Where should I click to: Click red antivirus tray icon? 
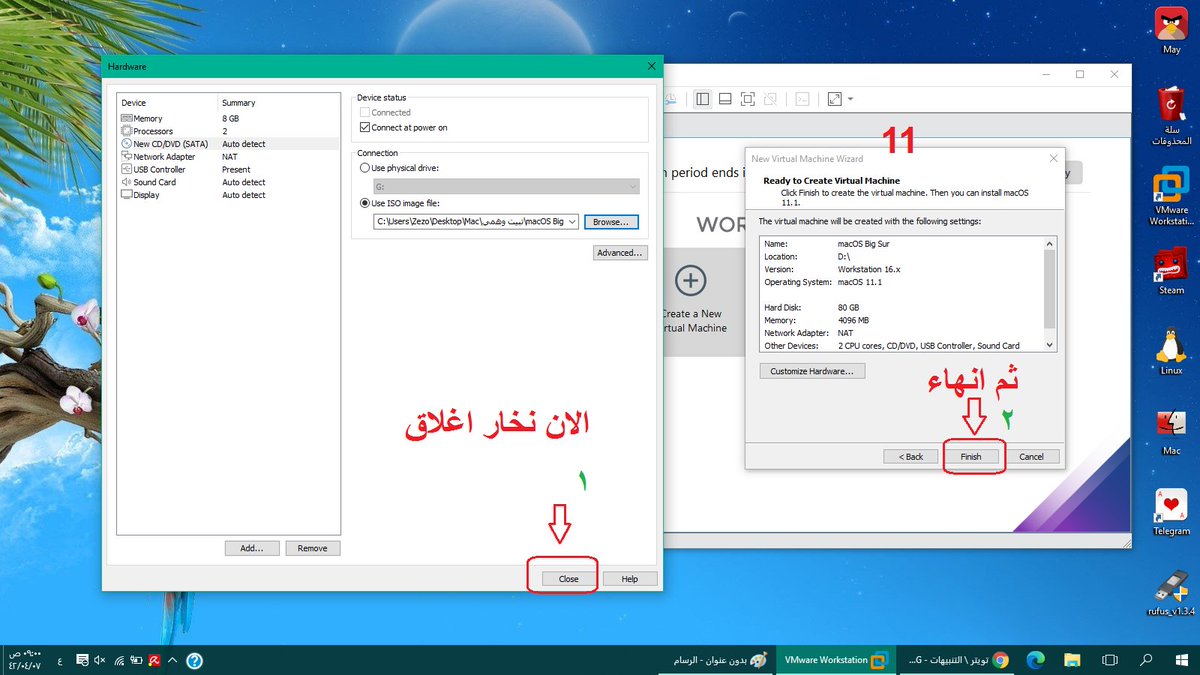pyautogui.click(x=155, y=660)
